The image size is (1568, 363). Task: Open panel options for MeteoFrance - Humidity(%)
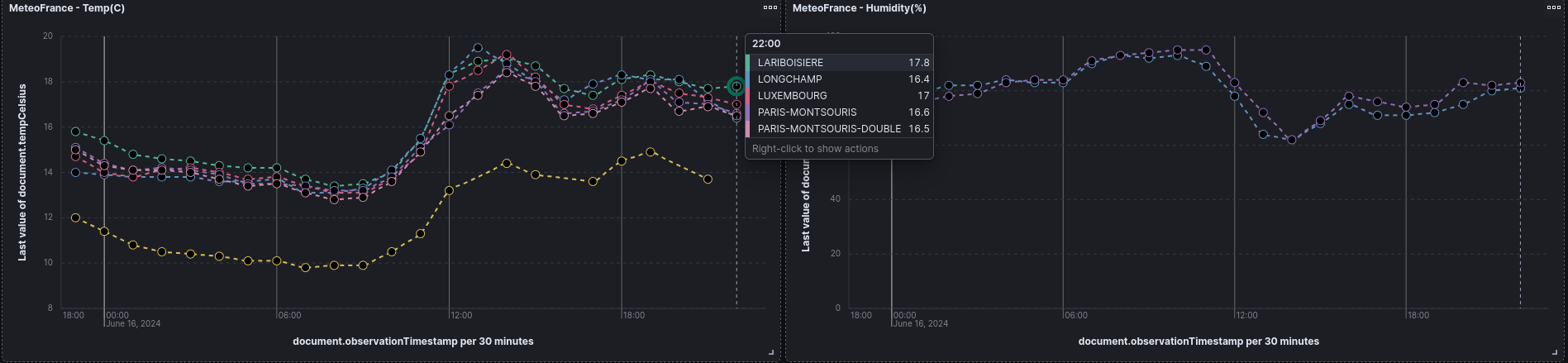coord(1554,7)
